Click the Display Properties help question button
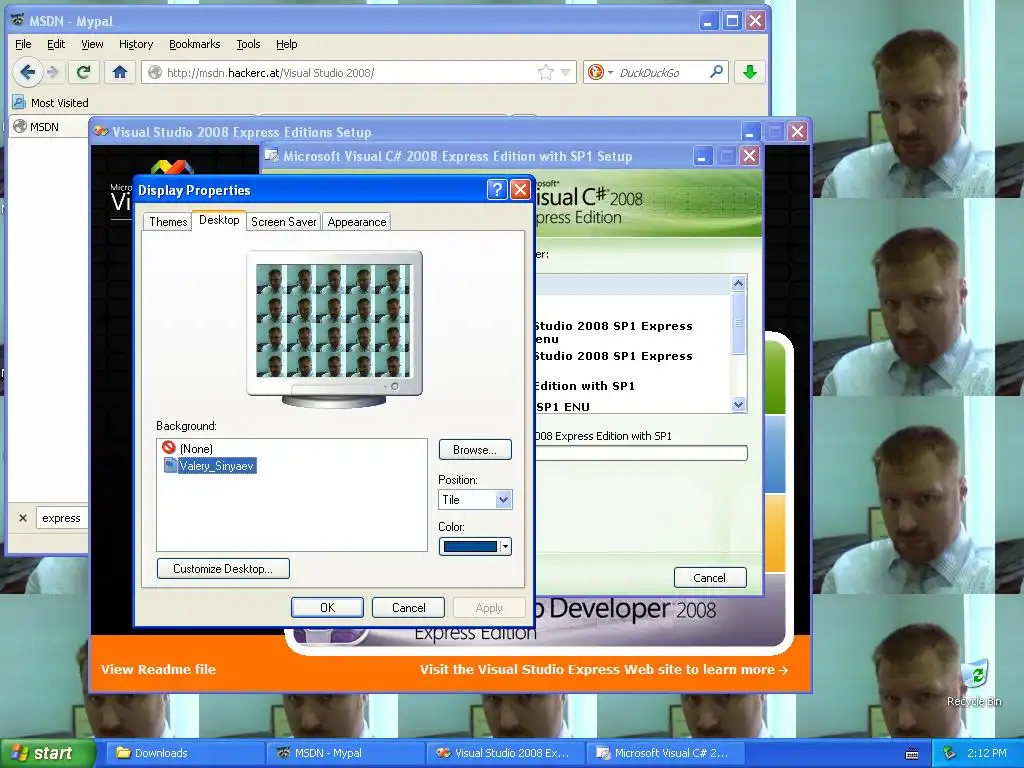The width and height of the screenshot is (1024, 768). pyautogui.click(x=496, y=189)
